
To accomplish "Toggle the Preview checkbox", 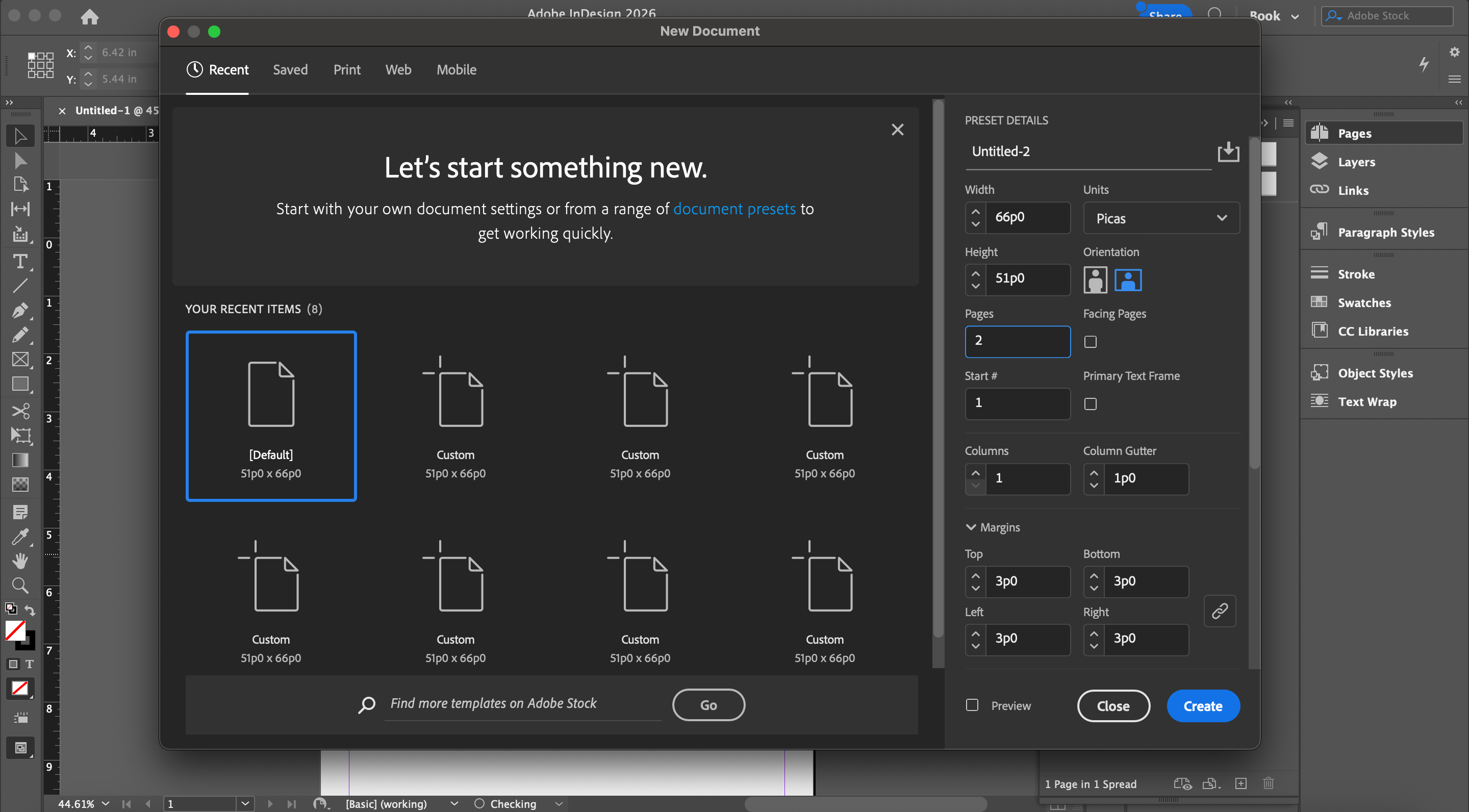I will click(x=972, y=705).
